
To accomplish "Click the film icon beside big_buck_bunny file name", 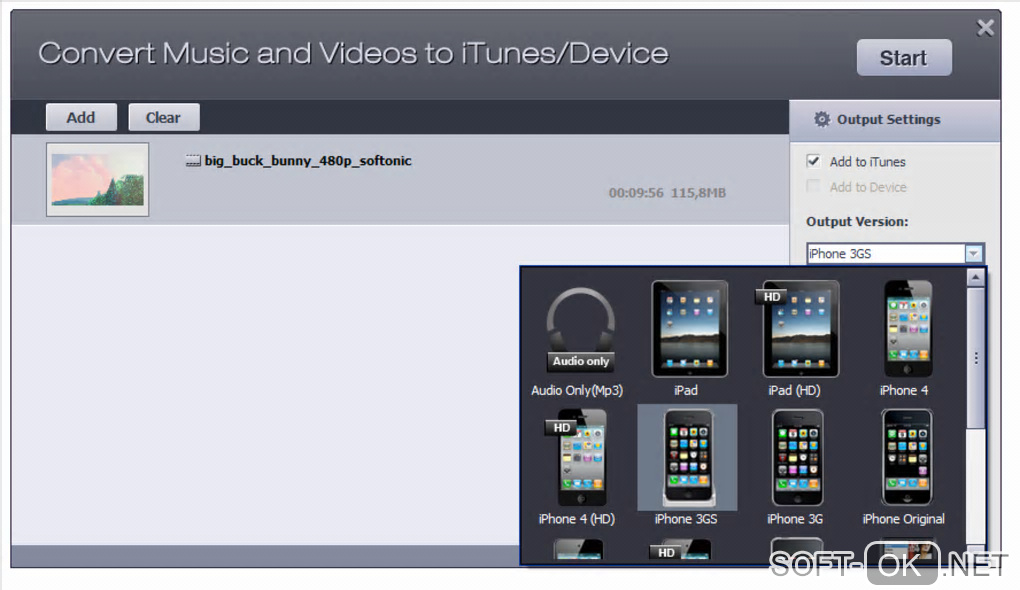I will coord(193,161).
